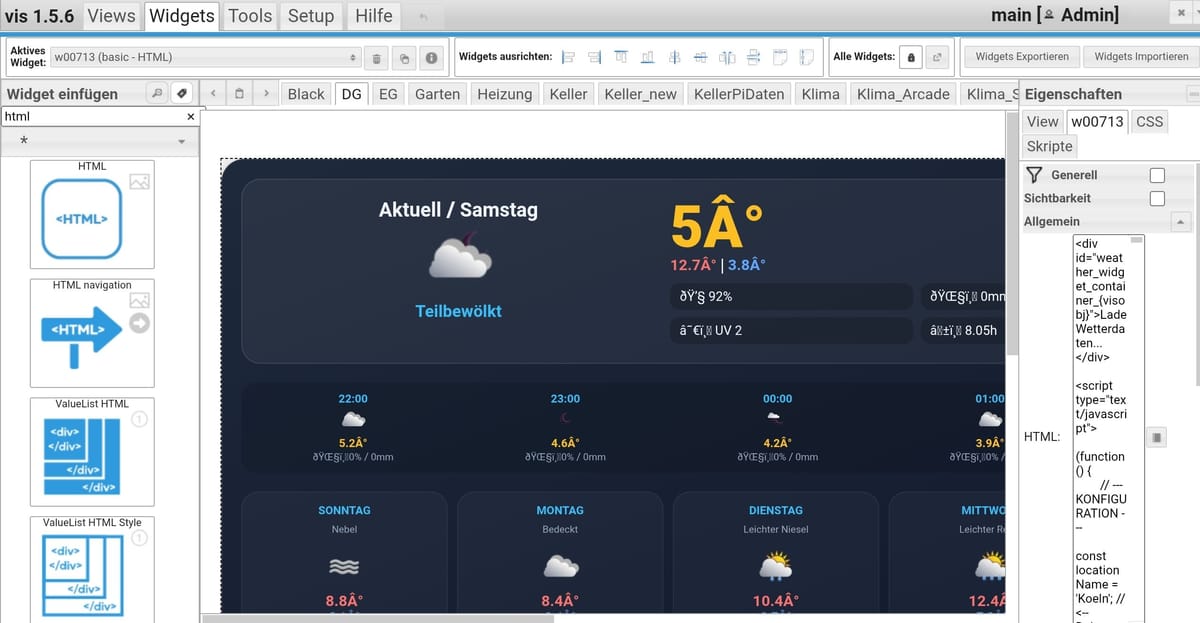Click the tag icon beside Widget einfügen
Image resolution: width=1200 pixels, height=623 pixels.
[x=181, y=93]
